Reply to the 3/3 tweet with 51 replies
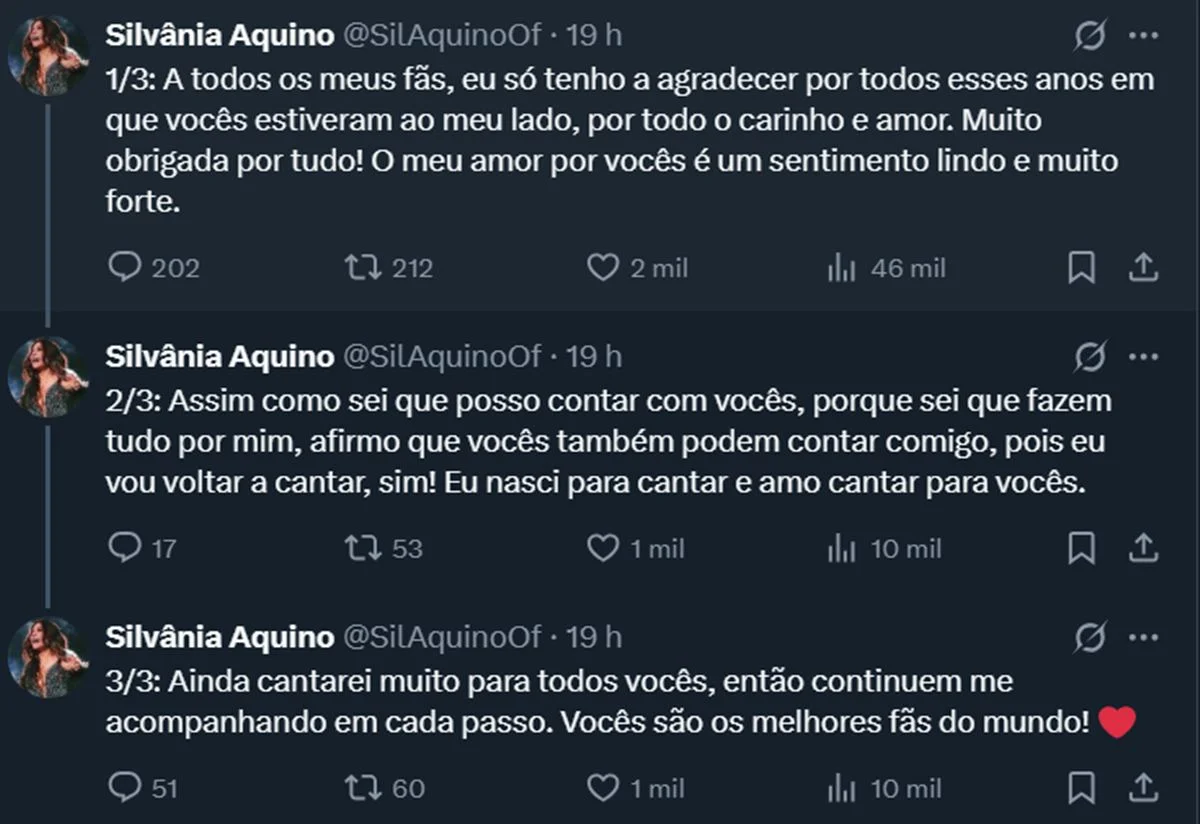Screen dimensions: 1200x824 coord(124,788)
